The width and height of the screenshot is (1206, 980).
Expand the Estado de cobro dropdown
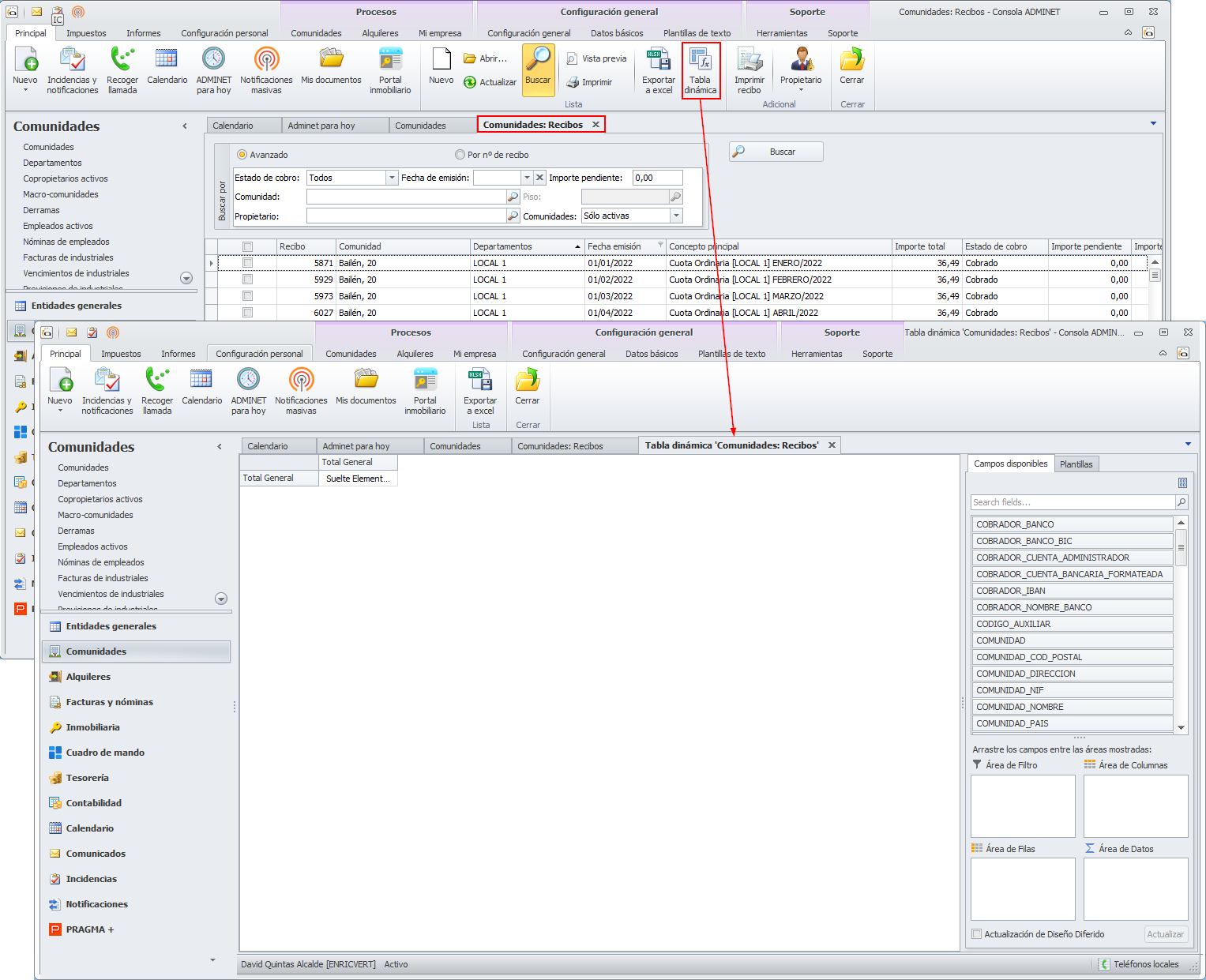click(x=392, y=178)
